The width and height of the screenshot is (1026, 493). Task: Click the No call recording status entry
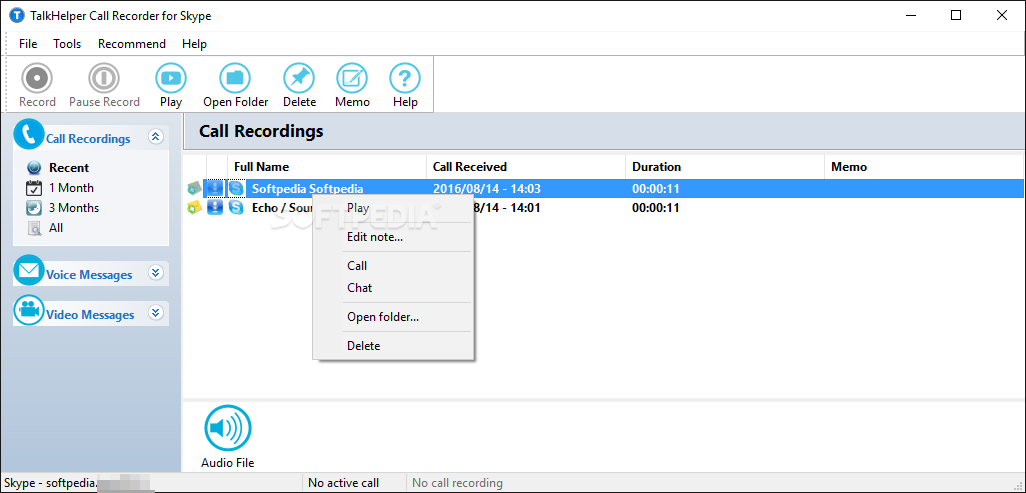click(457, 483)
